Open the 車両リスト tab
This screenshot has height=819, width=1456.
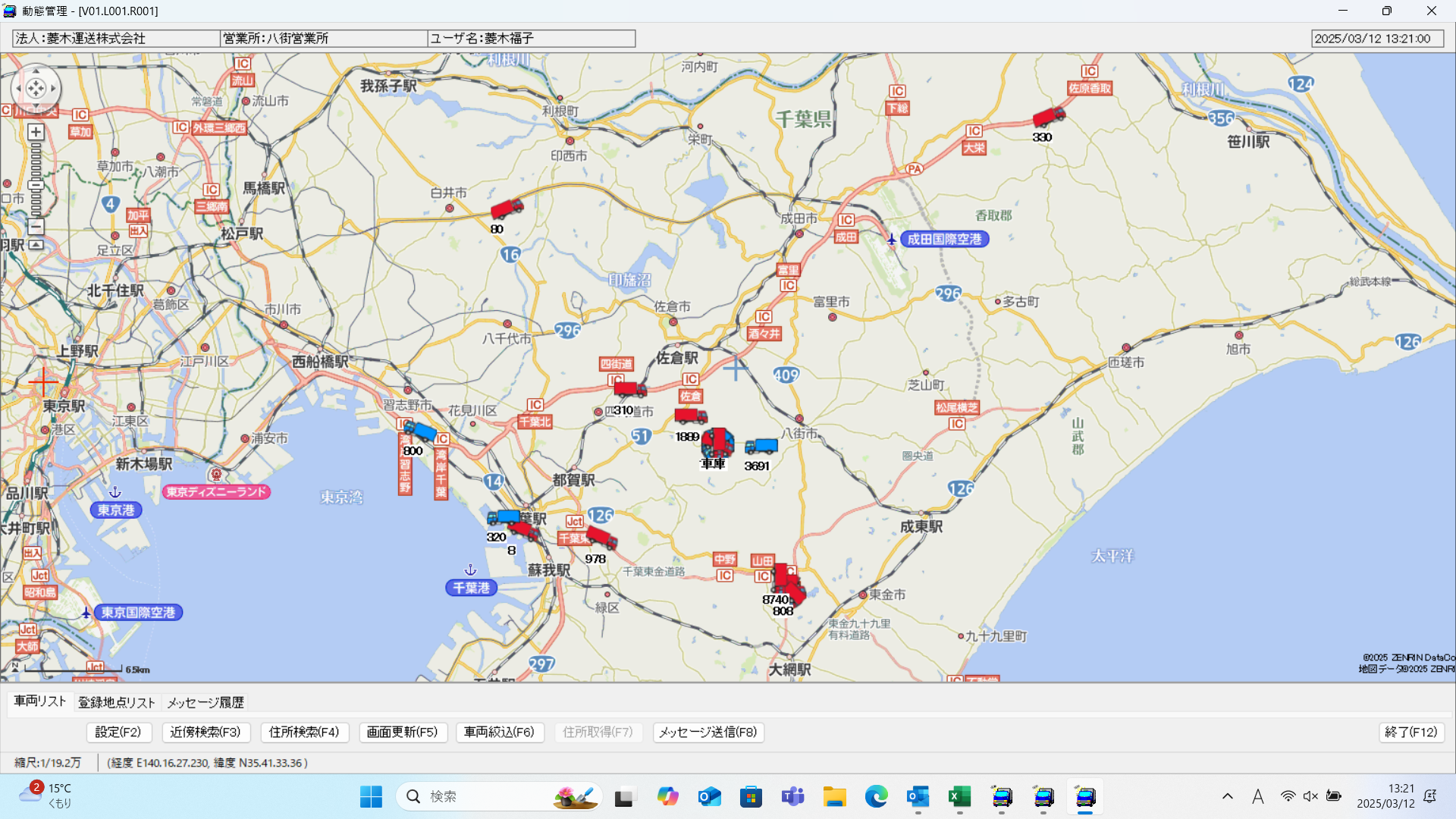point(40,701)
